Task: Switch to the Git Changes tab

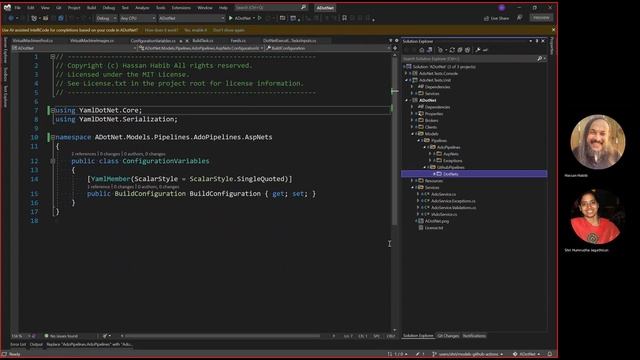Action: (448, 336)
